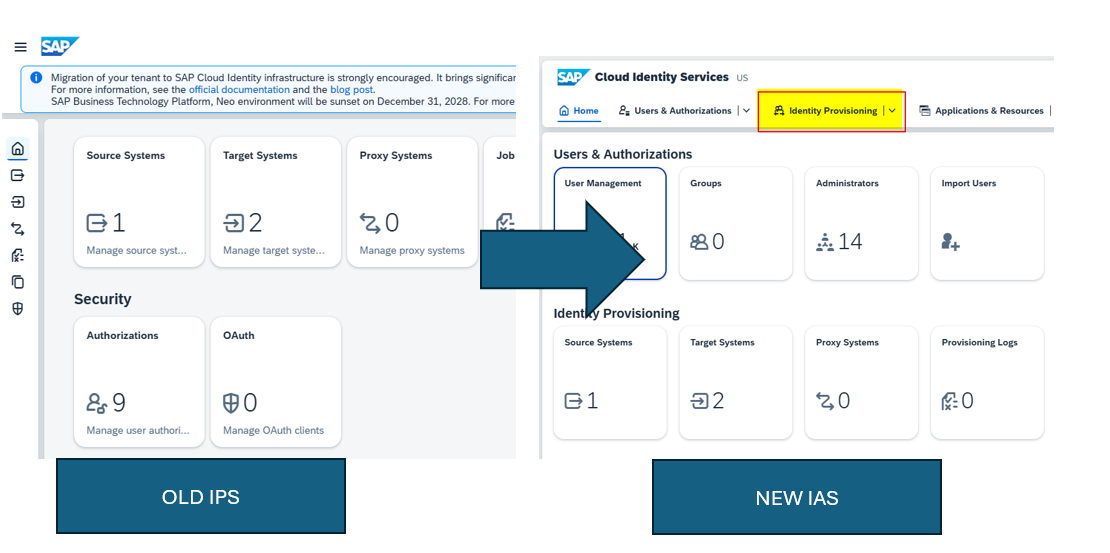Click the copy documents icon in IPS sidebar
The width and height of the screenshot is (1110, 553).
coord(18,282)
